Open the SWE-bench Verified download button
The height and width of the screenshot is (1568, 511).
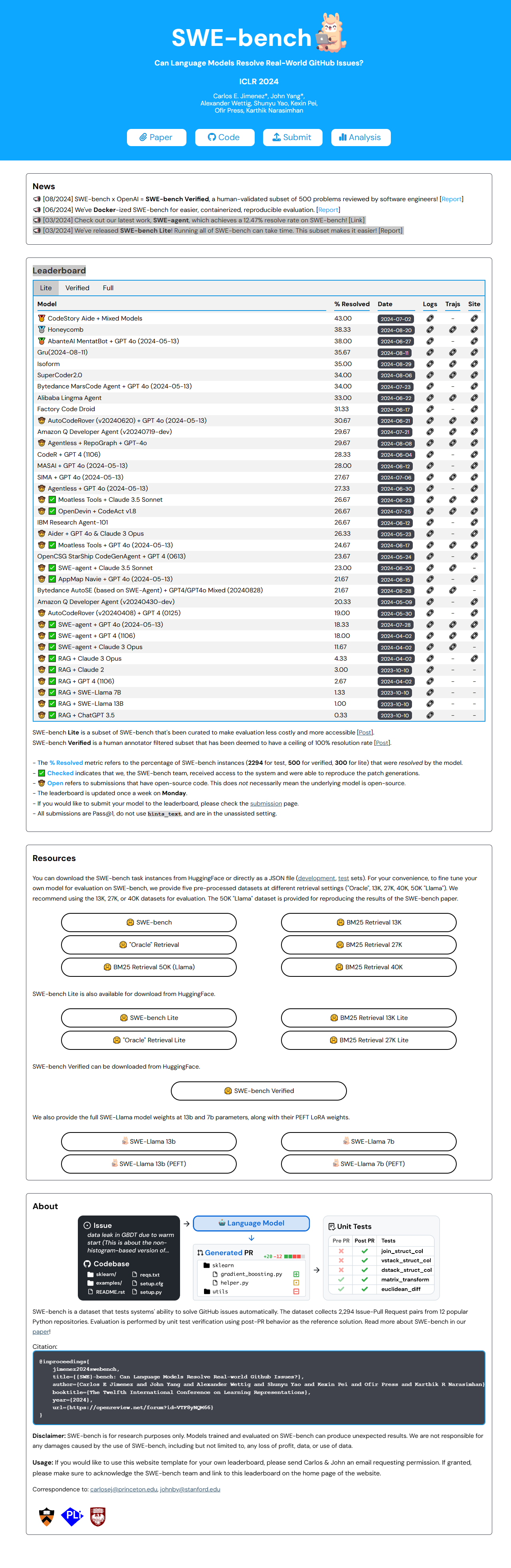259,1091
